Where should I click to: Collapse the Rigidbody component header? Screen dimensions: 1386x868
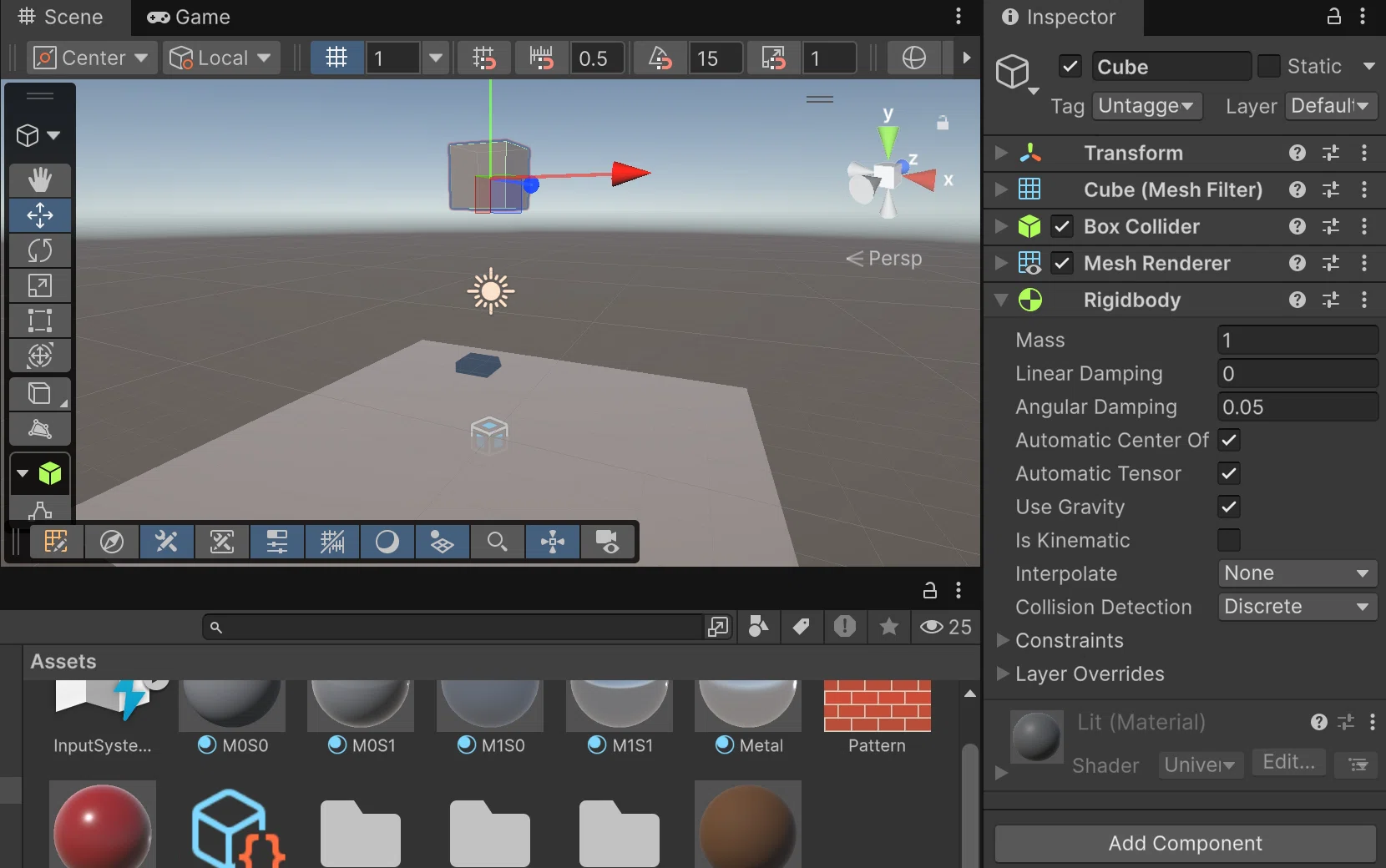1001,300
